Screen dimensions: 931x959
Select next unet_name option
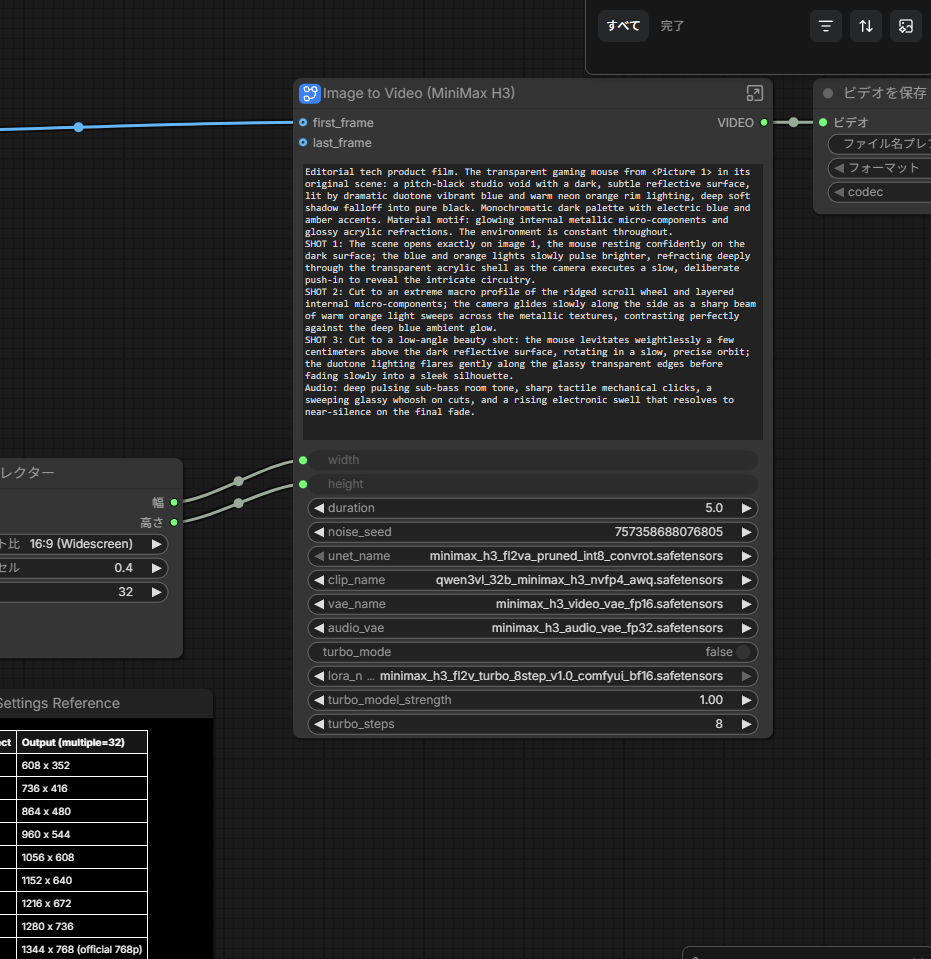[x=746, y=557]
